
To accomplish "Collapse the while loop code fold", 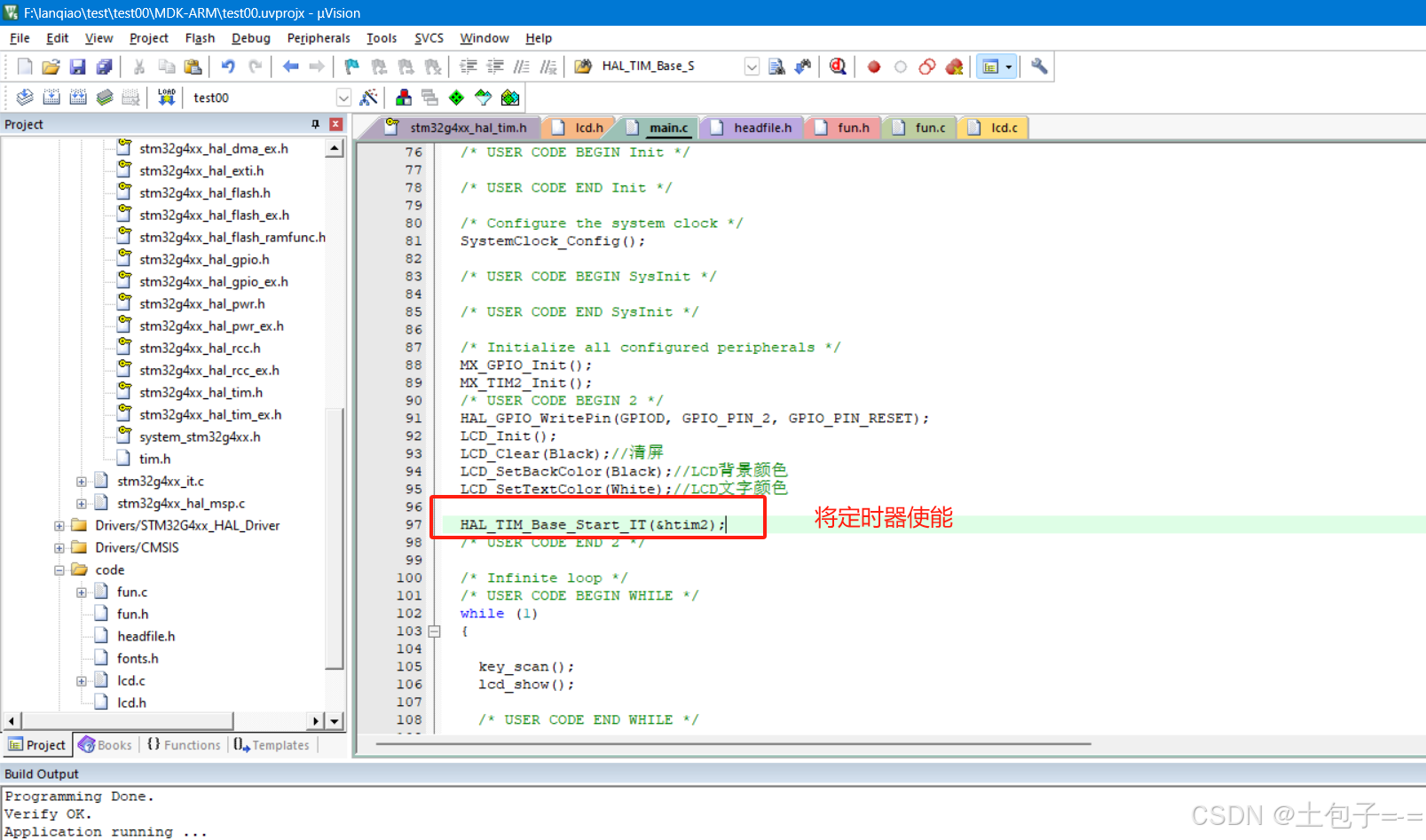I will [x=434, y=632].
